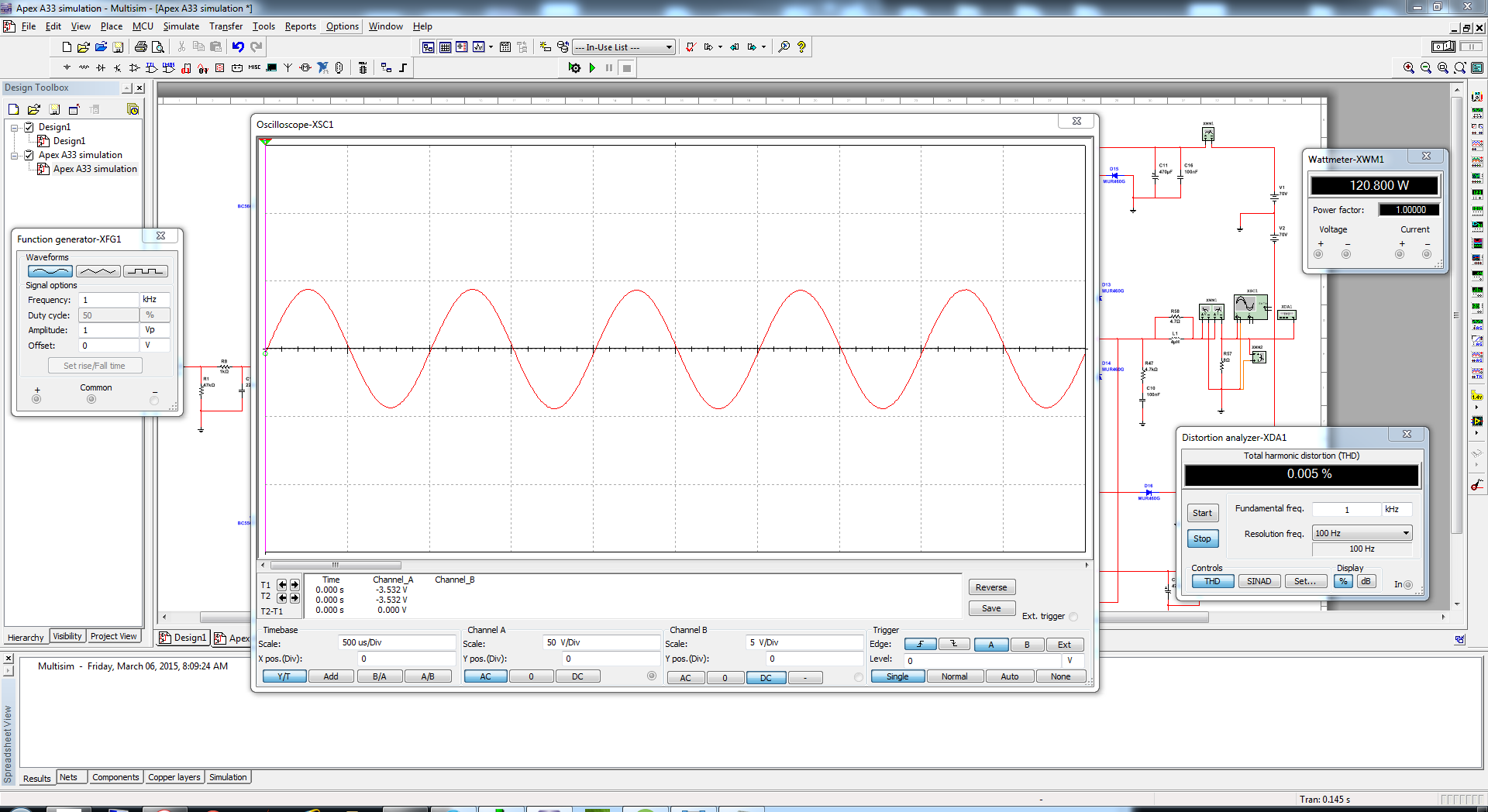Click oscilloscope horizontal scrollbar thumb
Screen dimensions: 1488x812
(x=335, y=565)
